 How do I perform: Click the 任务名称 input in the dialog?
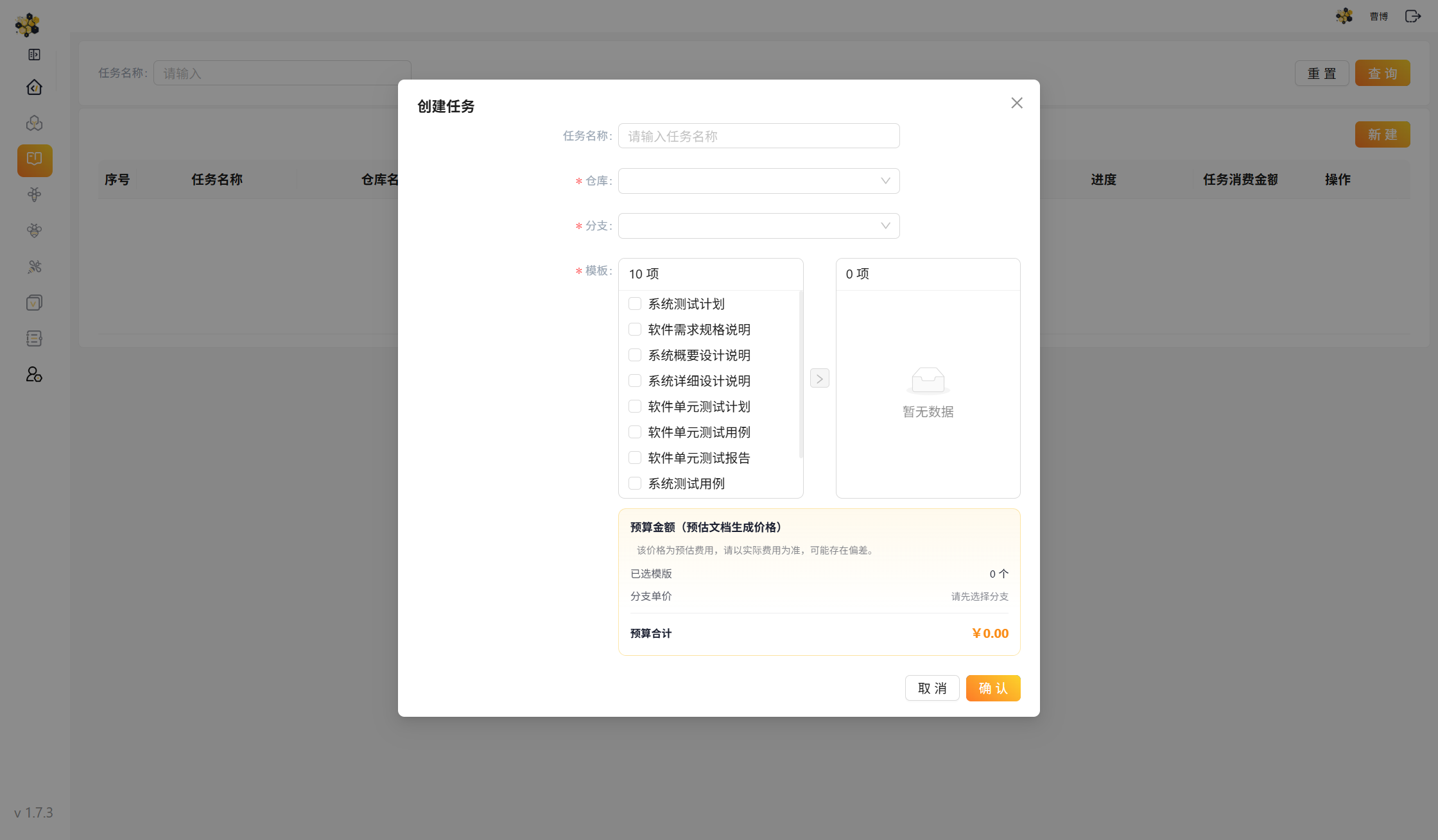coord(758,136)
